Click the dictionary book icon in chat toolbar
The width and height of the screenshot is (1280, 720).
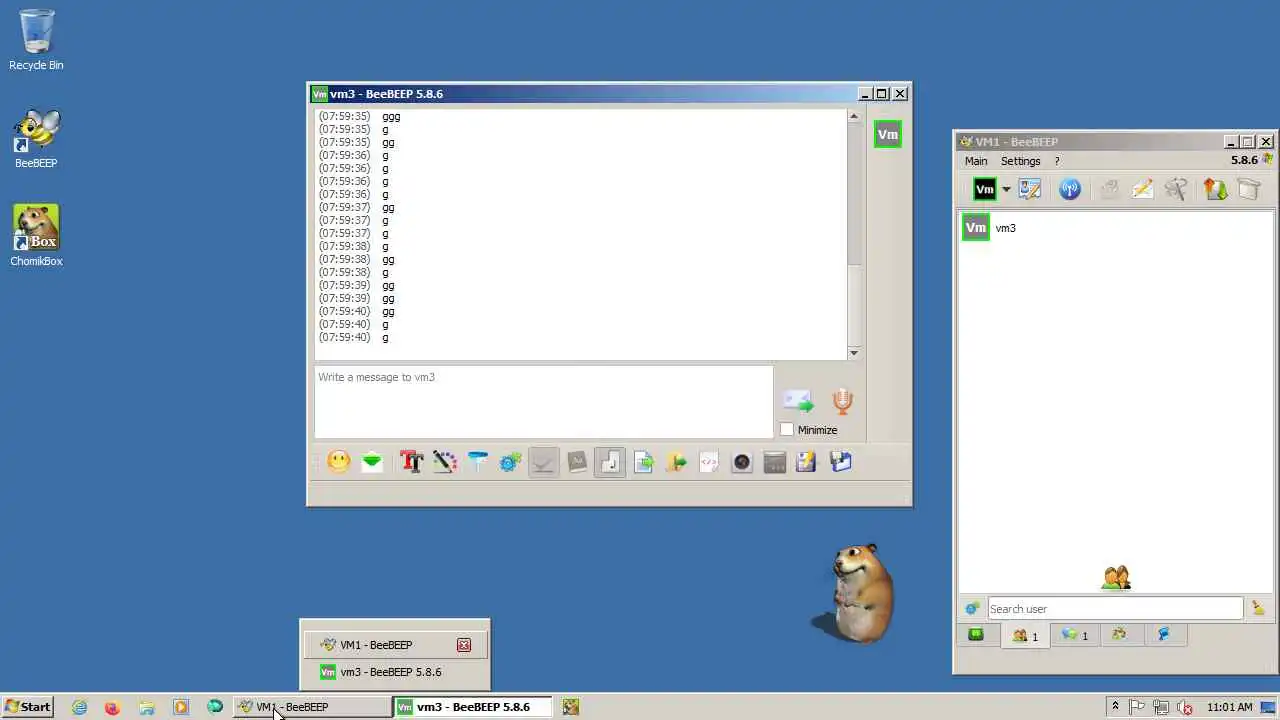[x=577, y=462]
